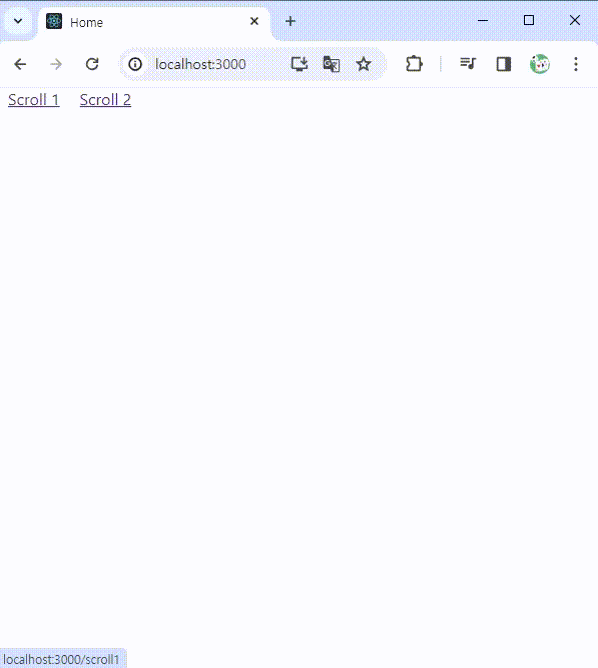Close the browser window
598x668 pixels.
(x=575, y=20)
